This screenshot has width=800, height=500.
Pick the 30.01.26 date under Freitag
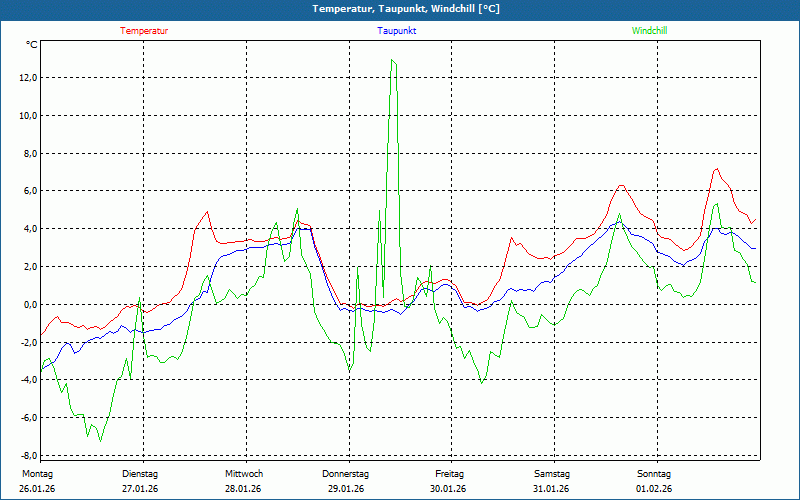[x=449, y=489]
